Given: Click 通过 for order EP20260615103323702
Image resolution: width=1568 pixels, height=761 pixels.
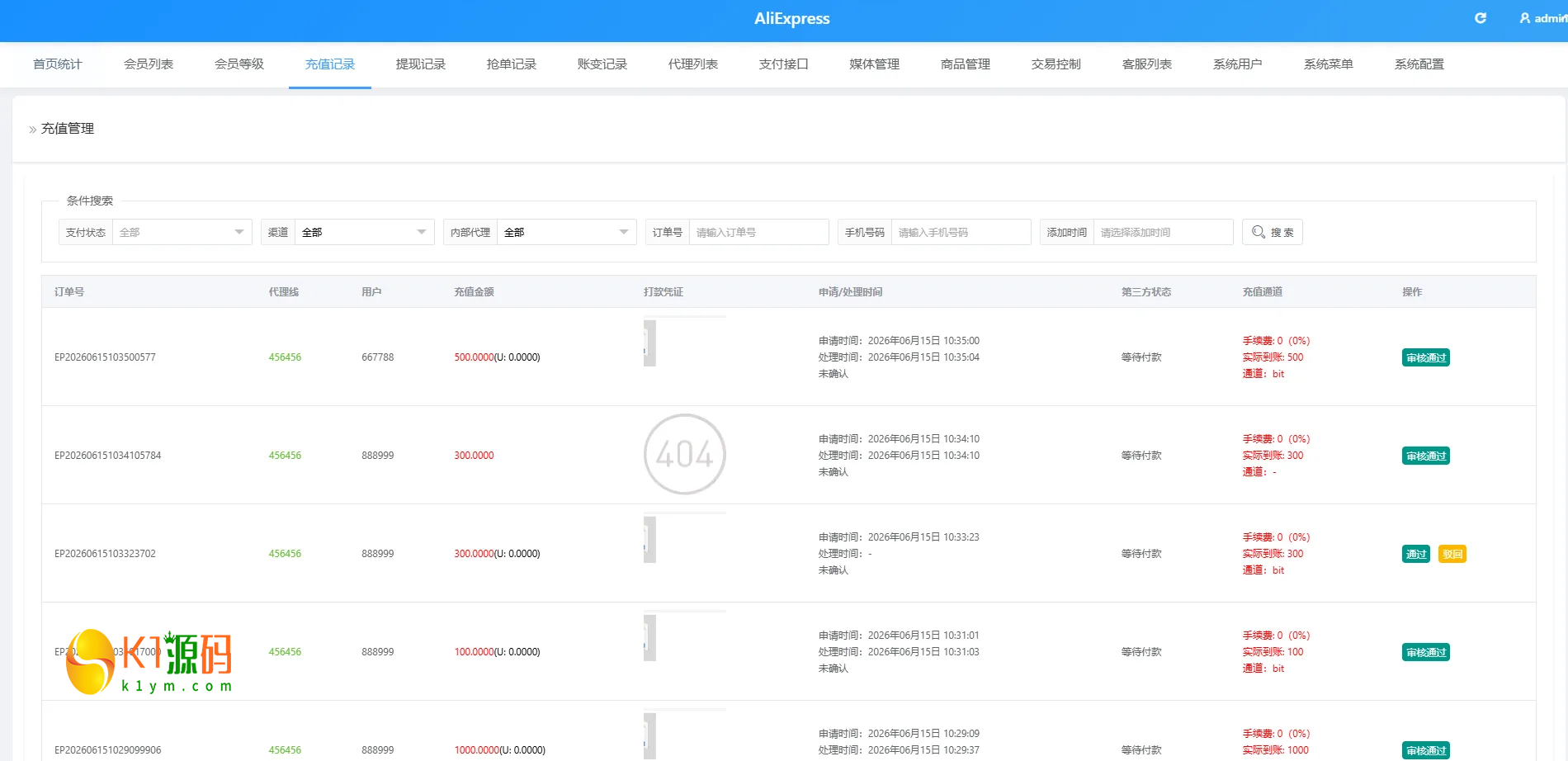Looking at the screenshot, I should click(1416, 554).
